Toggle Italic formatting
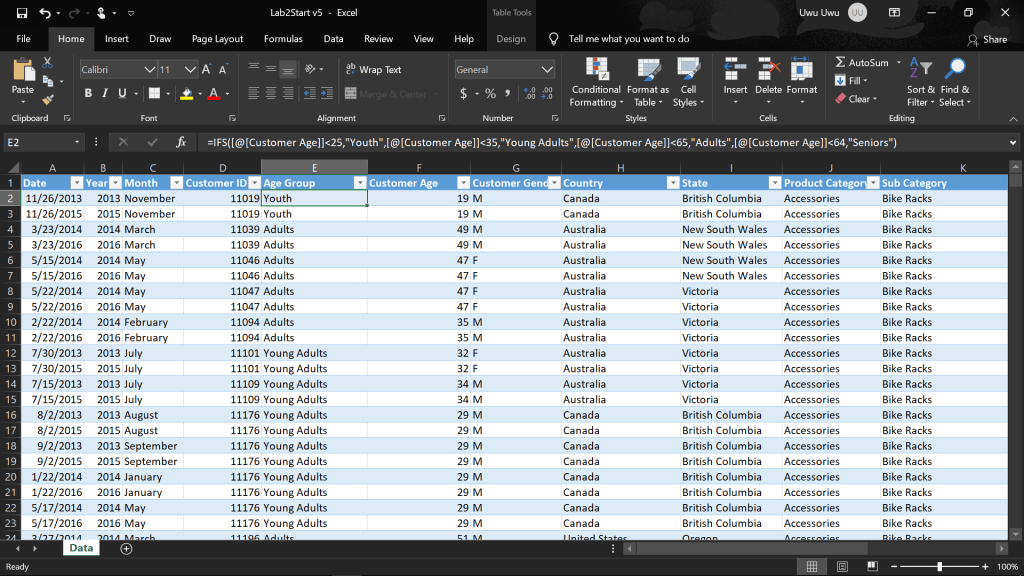1024x576 pixels. (105, 94)
